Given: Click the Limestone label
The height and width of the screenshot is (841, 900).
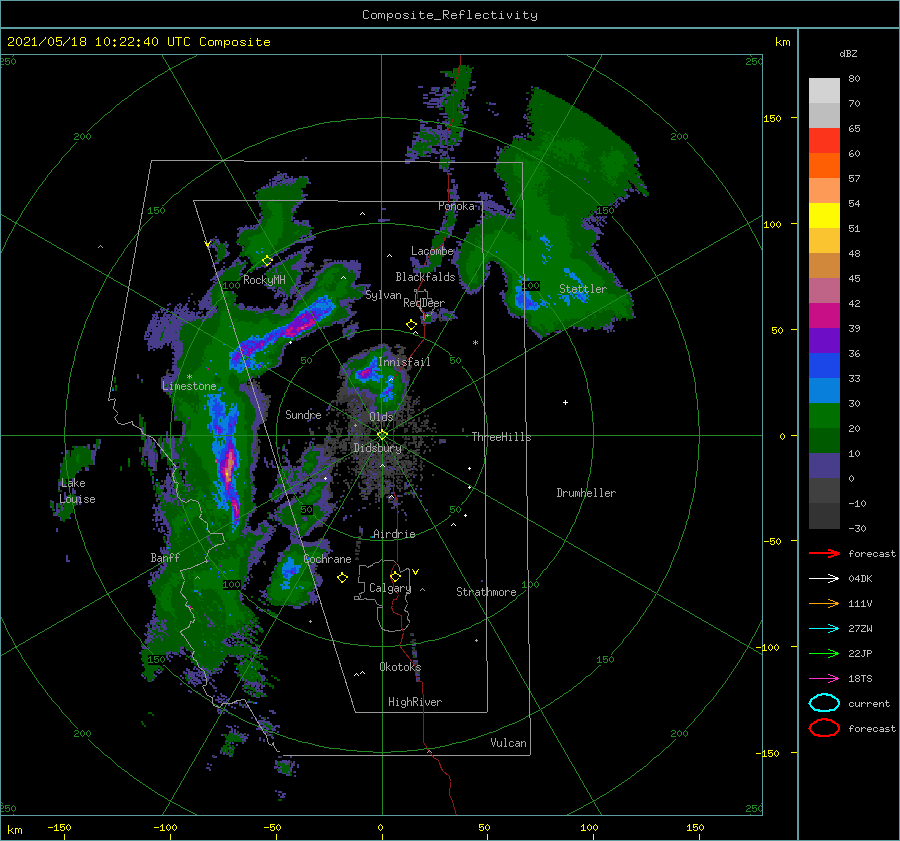Looking at the screenshot, I should click(x=189, y=386).
